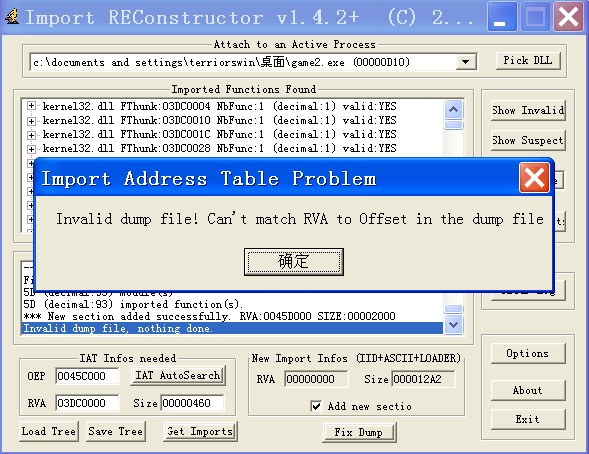Focus New Import Infos Size field 000012A2
Viewport: 589px width, 454px height.
coord(423,379)
